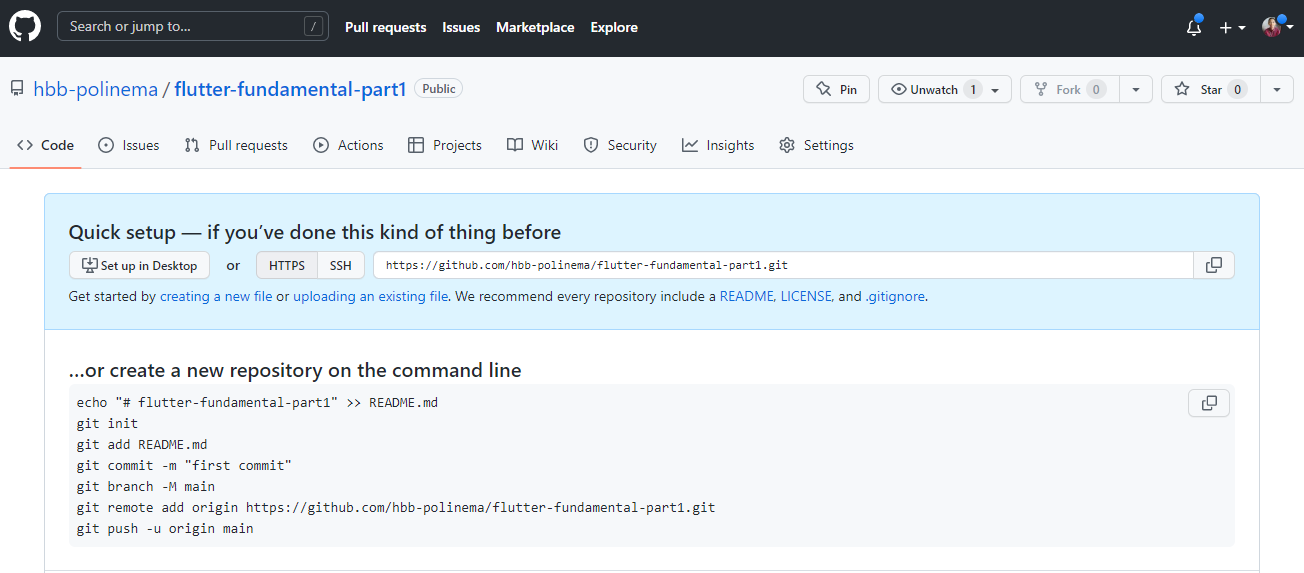Copy the repository HTTPS URL
This screenshot has width=1304, height=573.
pyautogui.click(x=1214, y=265)
